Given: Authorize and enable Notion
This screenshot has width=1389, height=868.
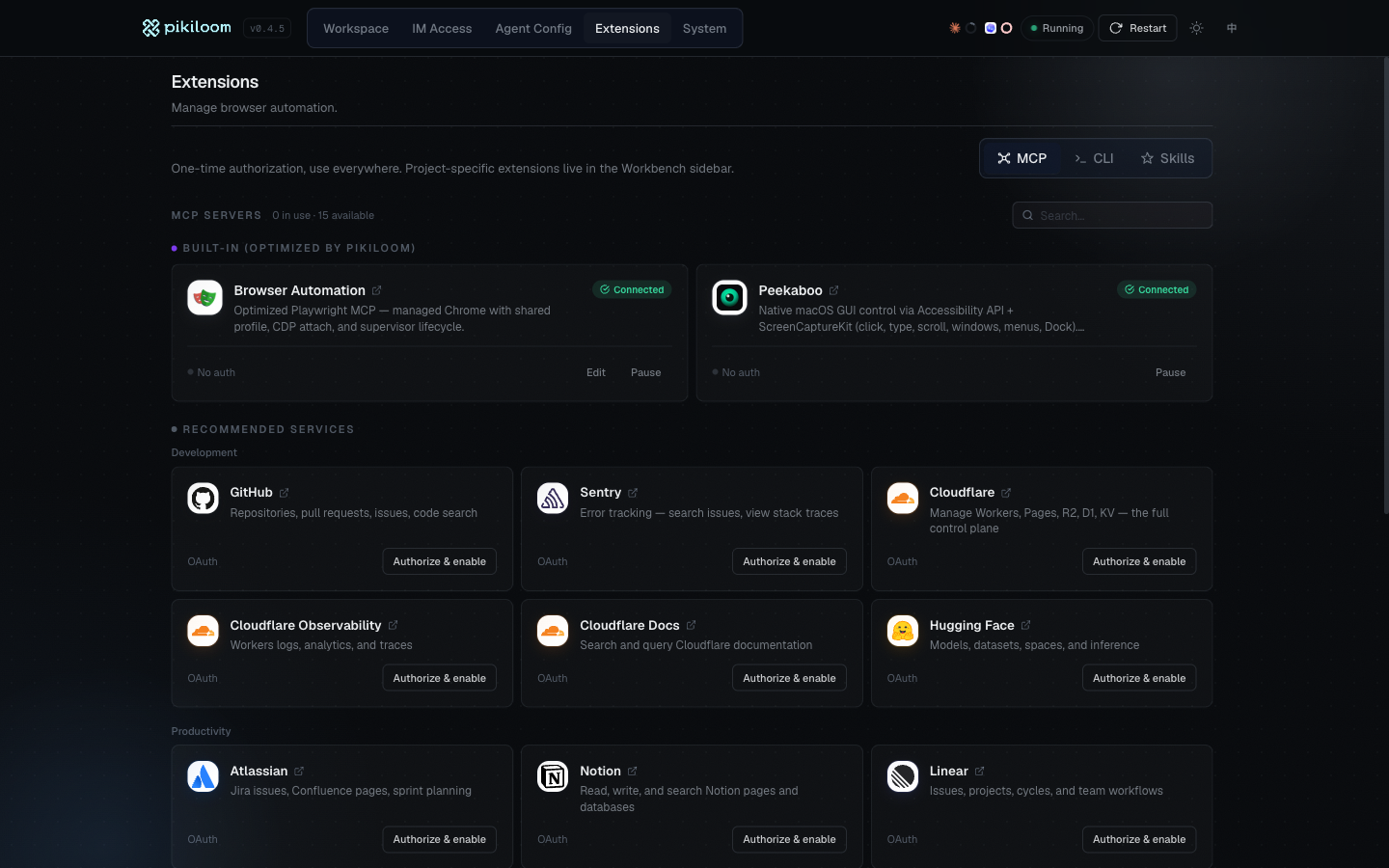Looking at the screenshot, I should point(790,839).
